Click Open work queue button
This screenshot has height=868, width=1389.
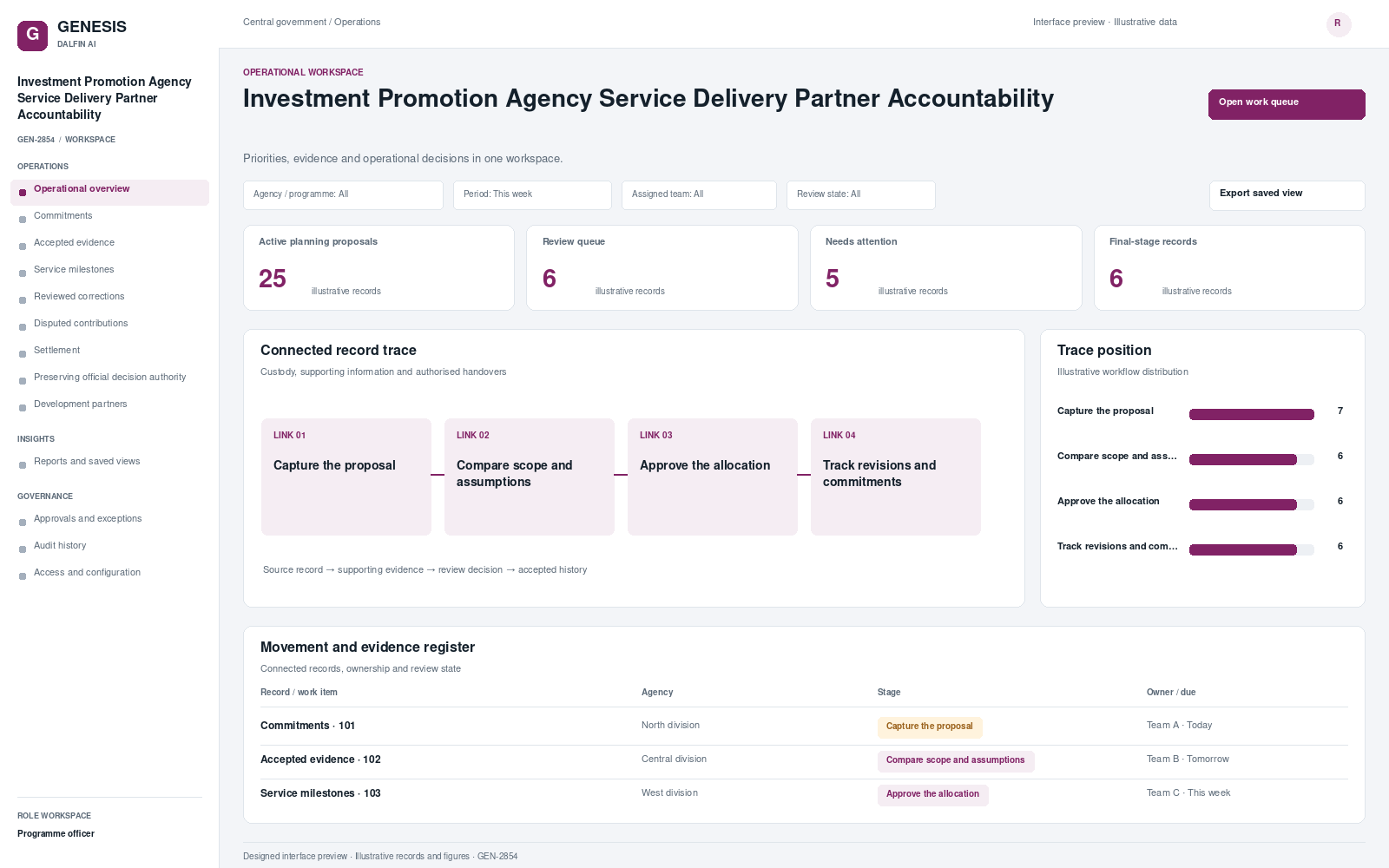click(1287, 104)
